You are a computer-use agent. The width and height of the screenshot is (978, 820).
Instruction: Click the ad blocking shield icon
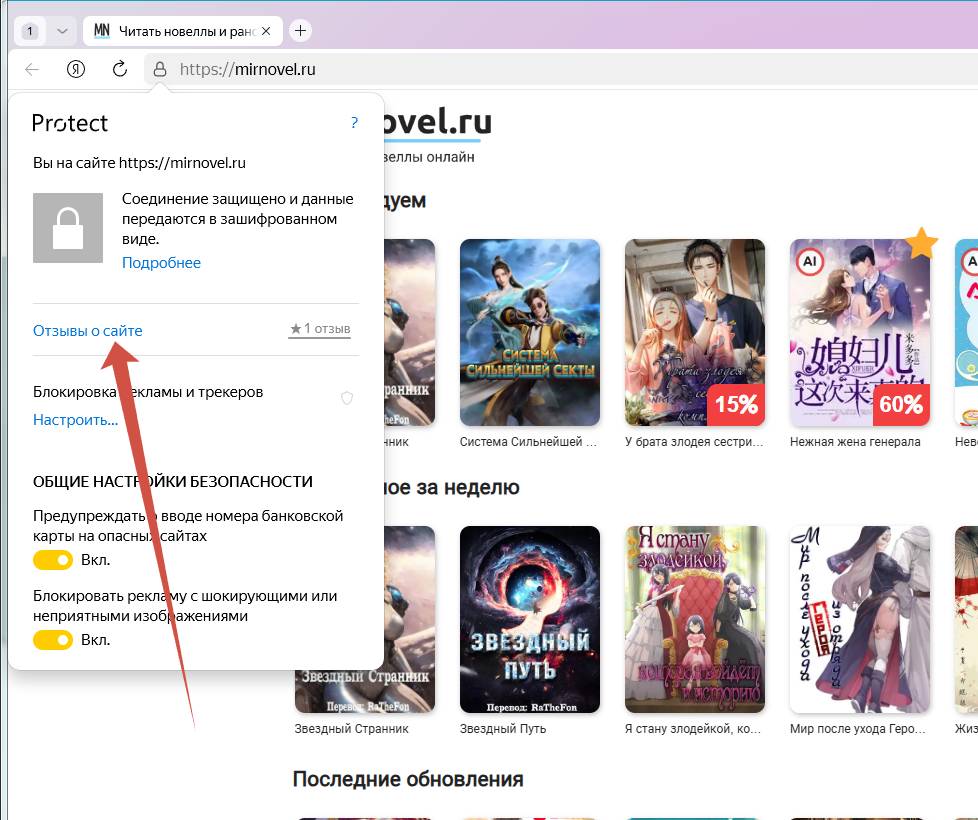point(347,398)
